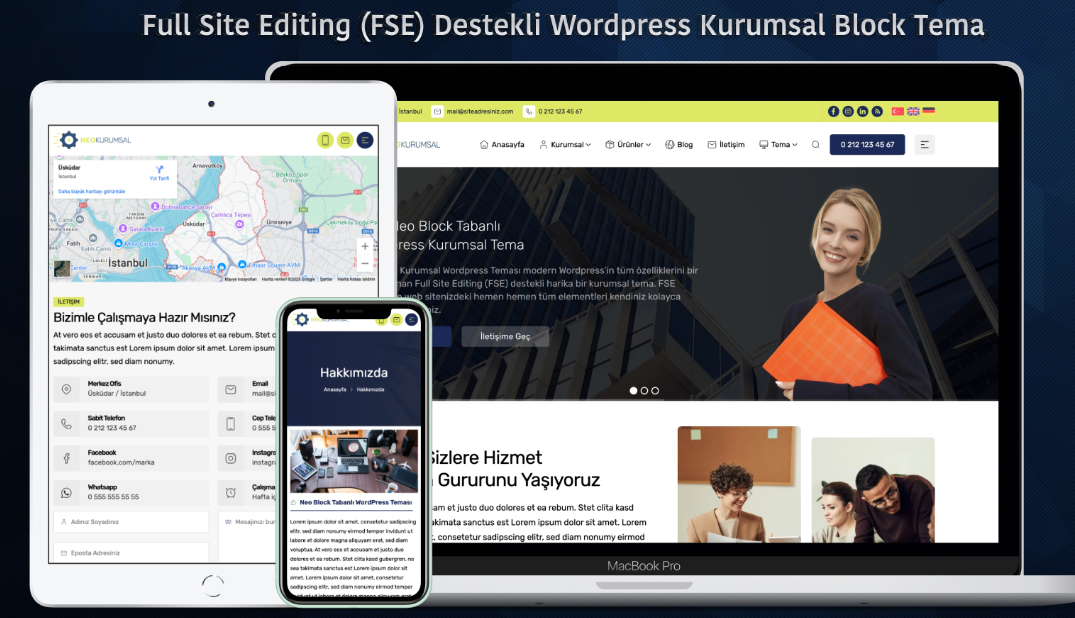This screenshot has width=1075, height=618.
Task: Open the LinkedIn icon in yellow top bar
Action: click(862, 111)
